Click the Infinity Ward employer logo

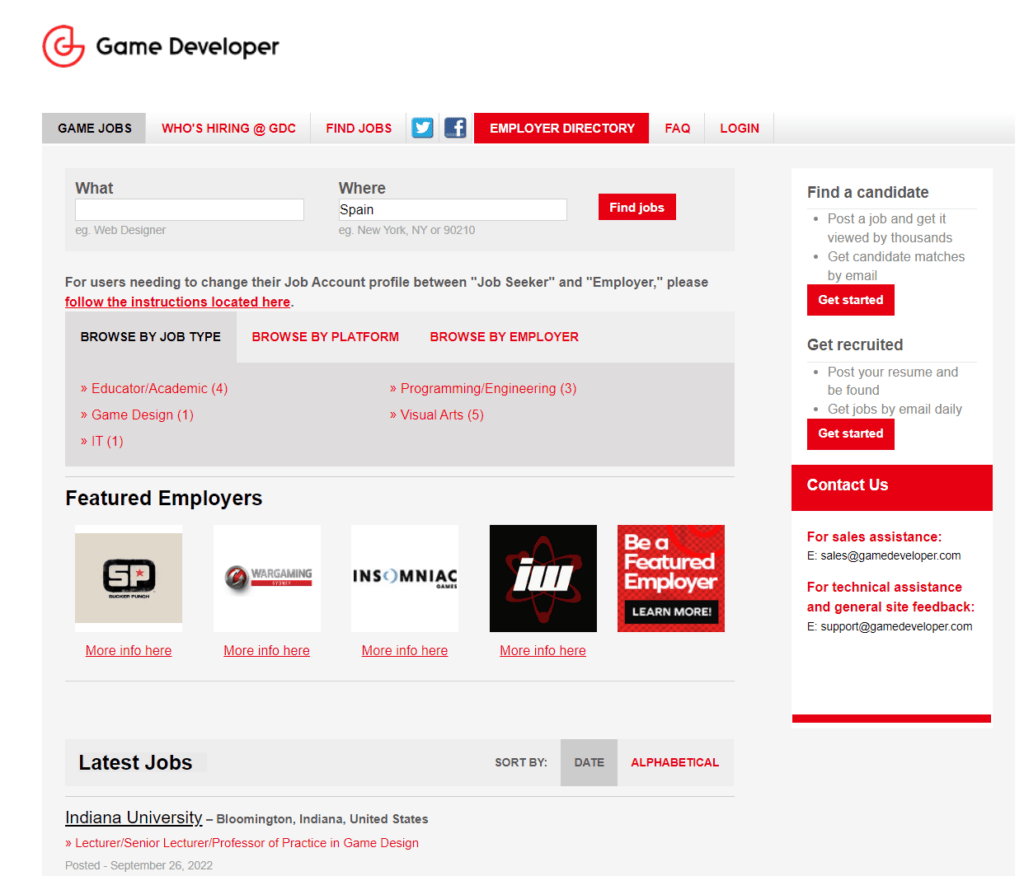click(542, 578)
